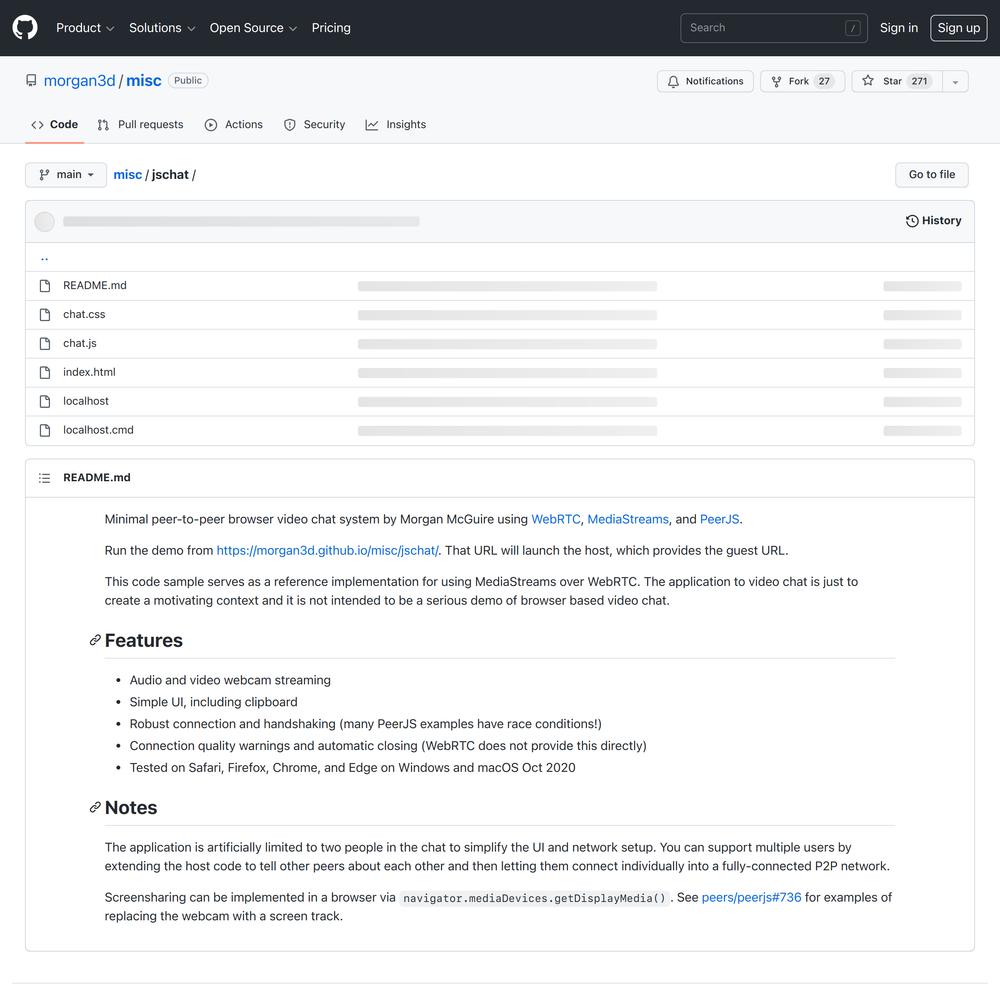This screenshot has width=1000, height=1000.
Task: Open the README table of contents icon
Action: point(44,478)
